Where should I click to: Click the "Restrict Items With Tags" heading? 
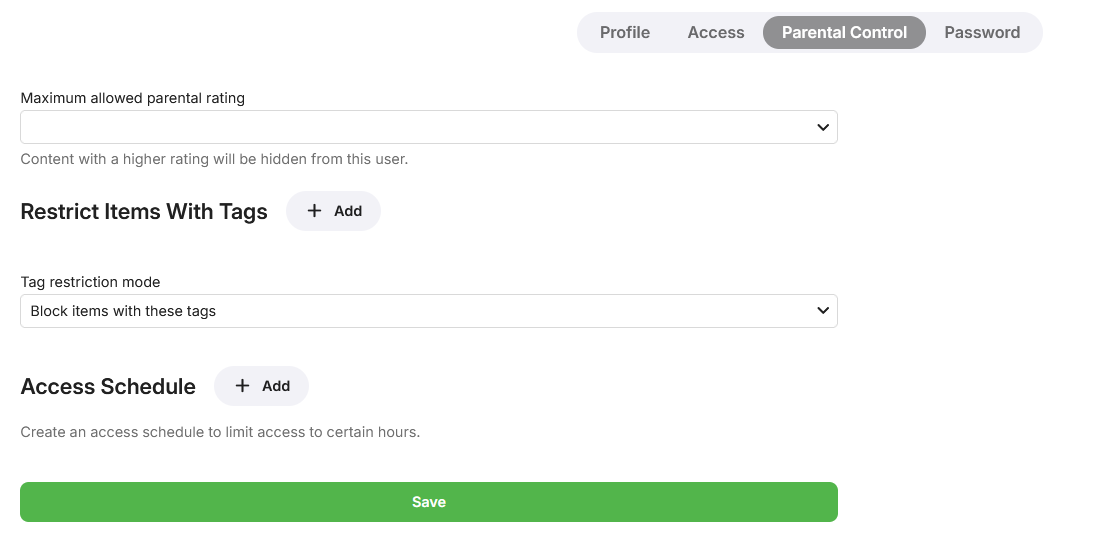click(x=144, y=212)
